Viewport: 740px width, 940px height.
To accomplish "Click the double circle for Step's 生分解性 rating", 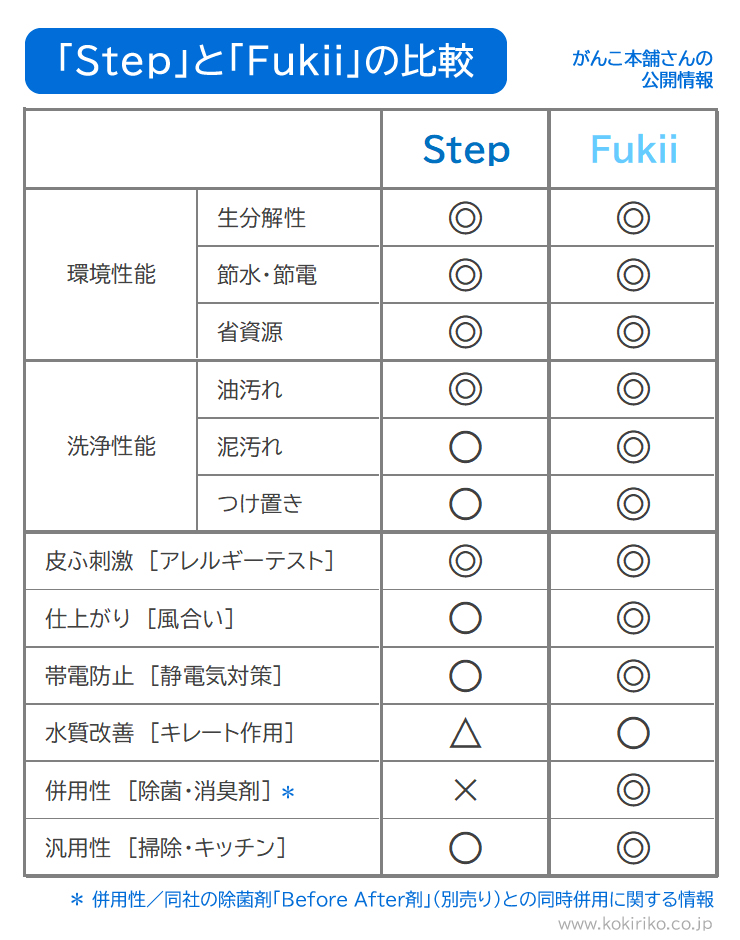I will [465, 218].
